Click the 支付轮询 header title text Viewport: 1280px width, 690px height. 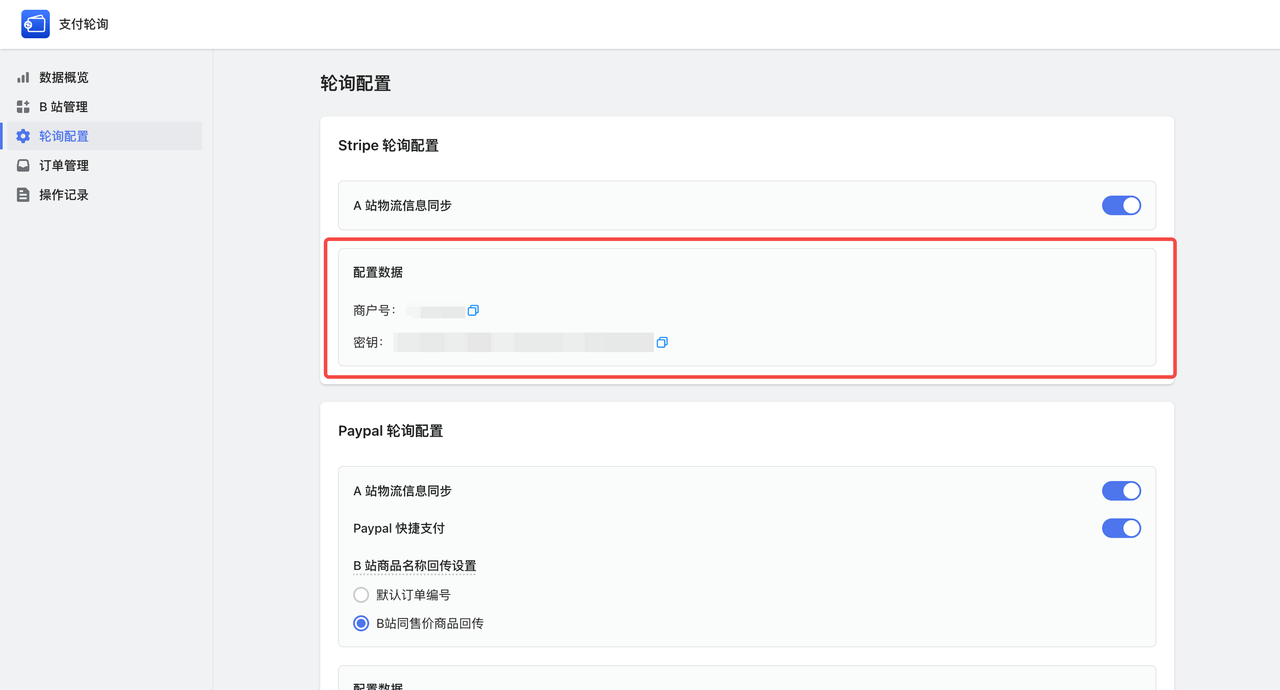[x=84, y=24]
